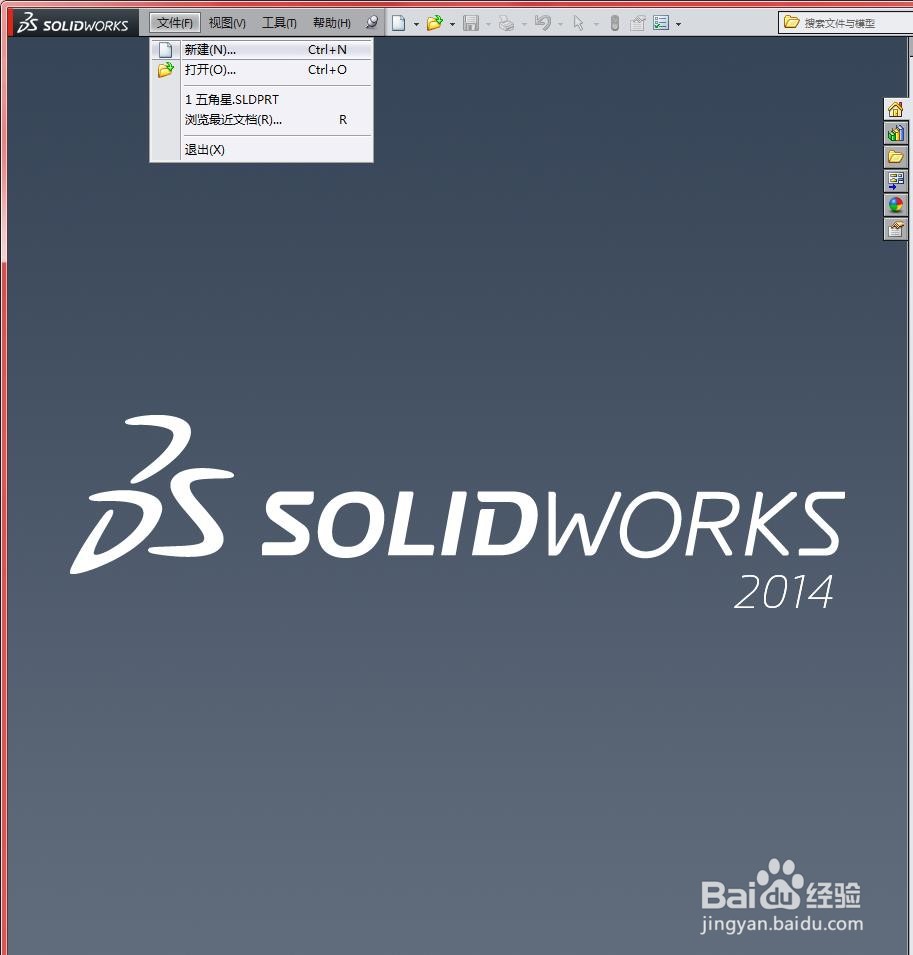Expand the Undo dropdown arrow

[560, 24]
